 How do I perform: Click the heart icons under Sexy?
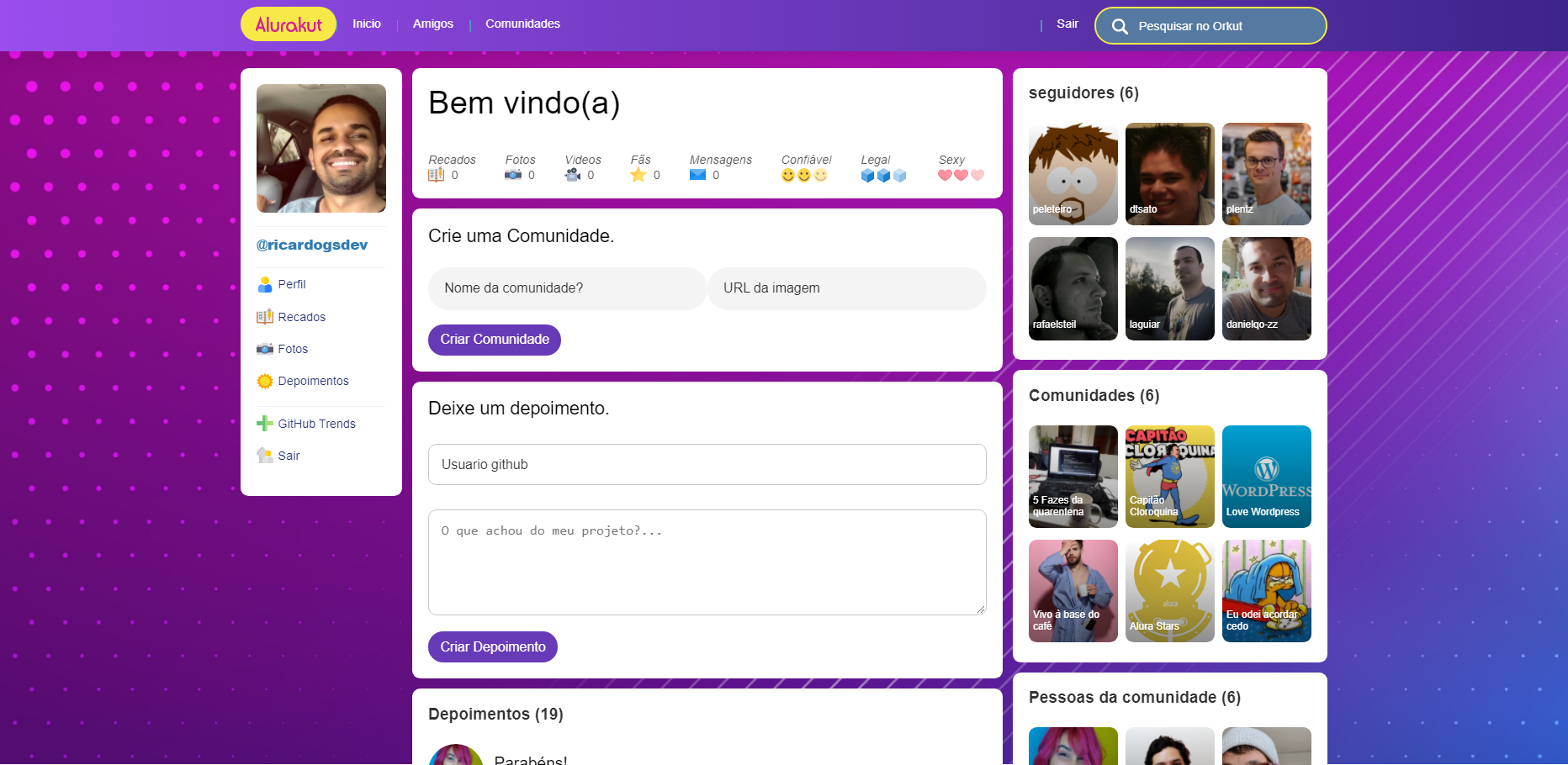pos(960,174)
